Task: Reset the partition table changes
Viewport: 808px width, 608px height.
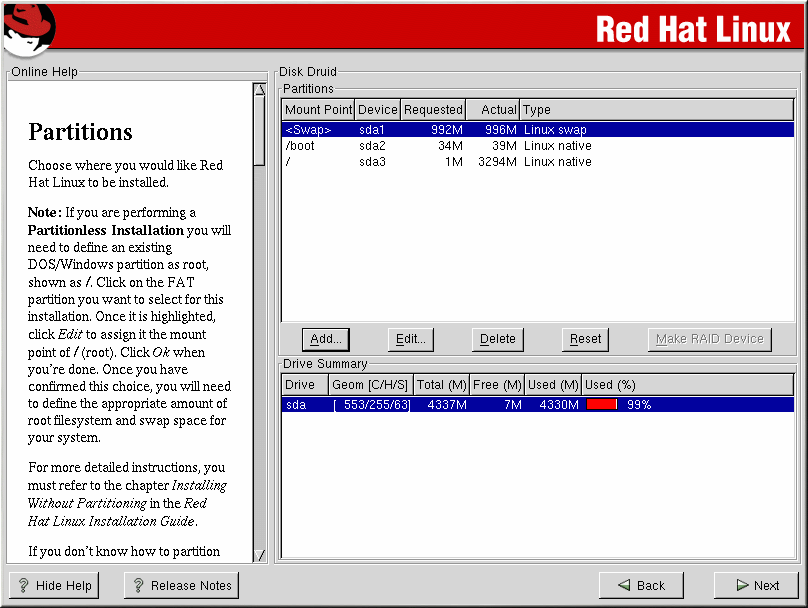Action: tap(585, 339)
